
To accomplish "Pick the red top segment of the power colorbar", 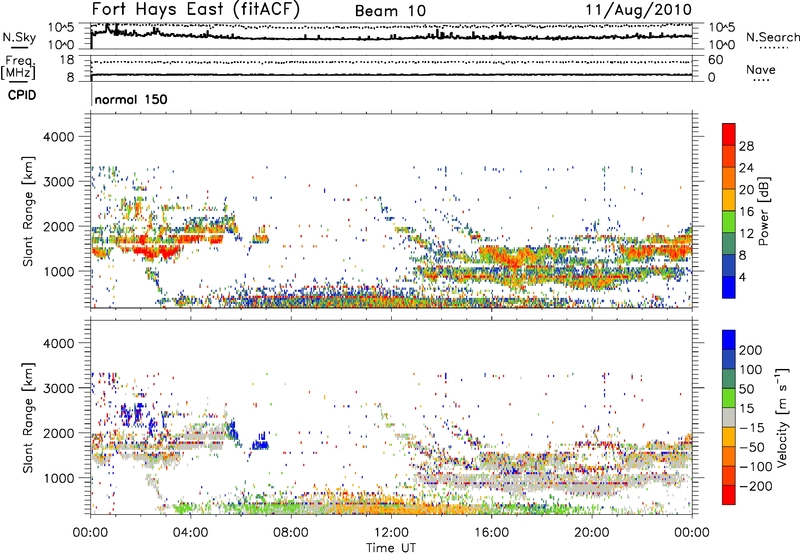I will pyautogui.click(x=729, y=135).
